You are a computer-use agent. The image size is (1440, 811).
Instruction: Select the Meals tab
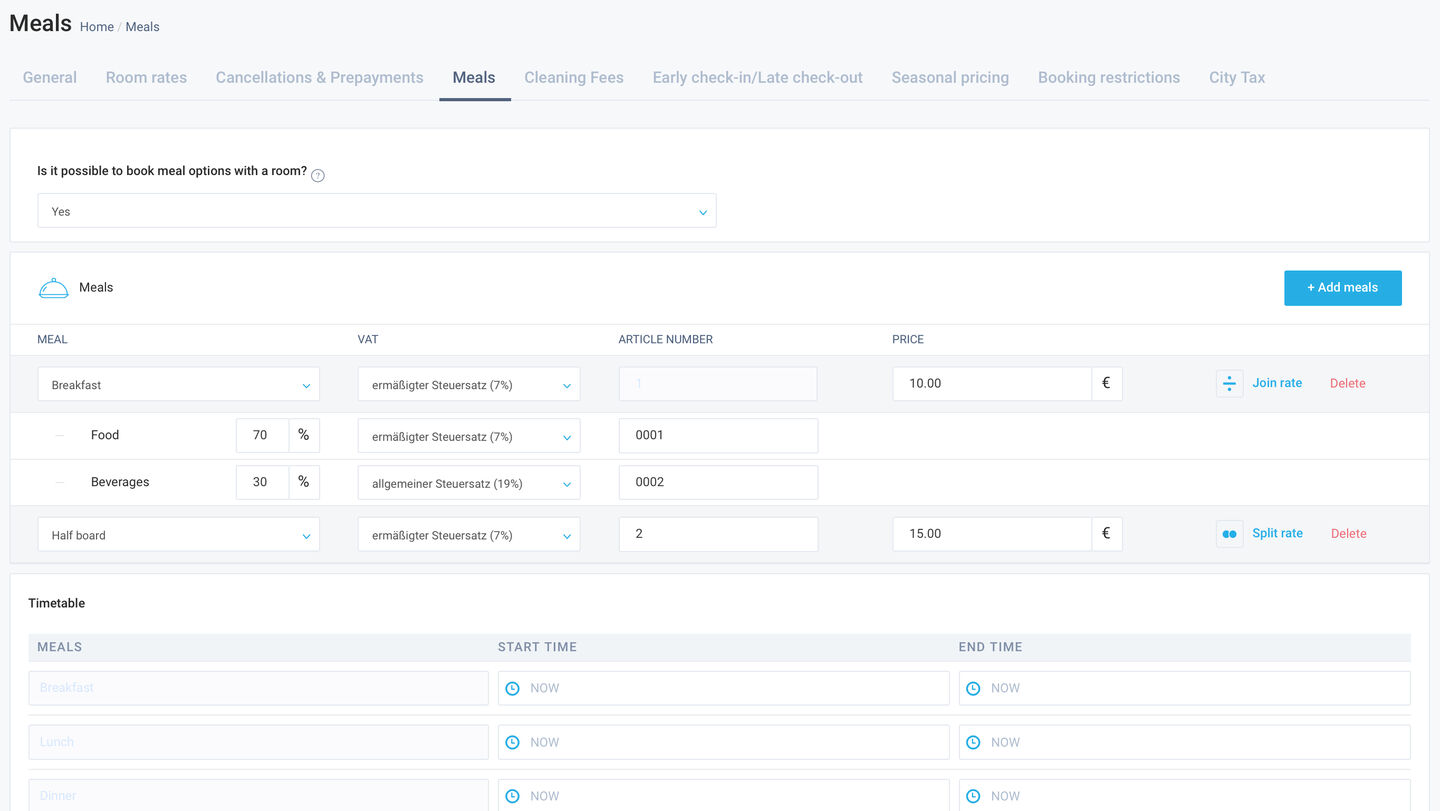[x=474, y=77]
